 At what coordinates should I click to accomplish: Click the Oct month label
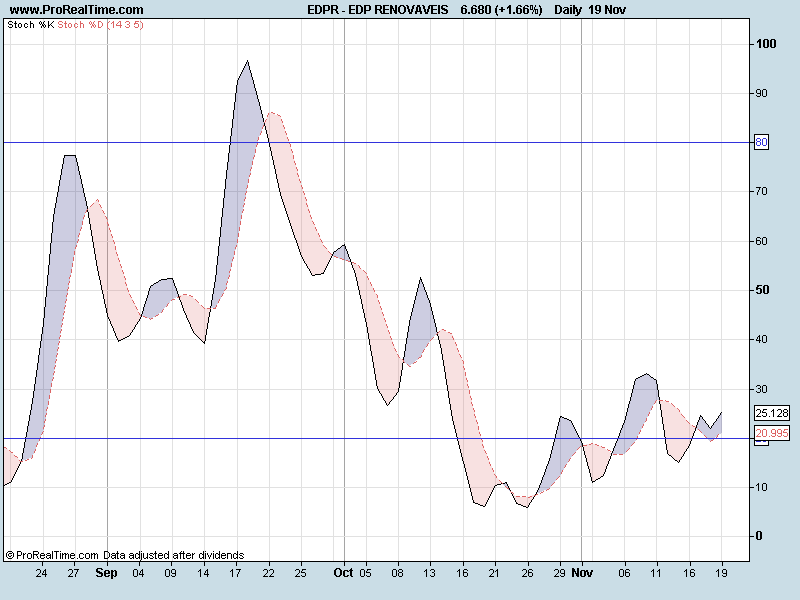pyautogui.click(x=343, y=572)
